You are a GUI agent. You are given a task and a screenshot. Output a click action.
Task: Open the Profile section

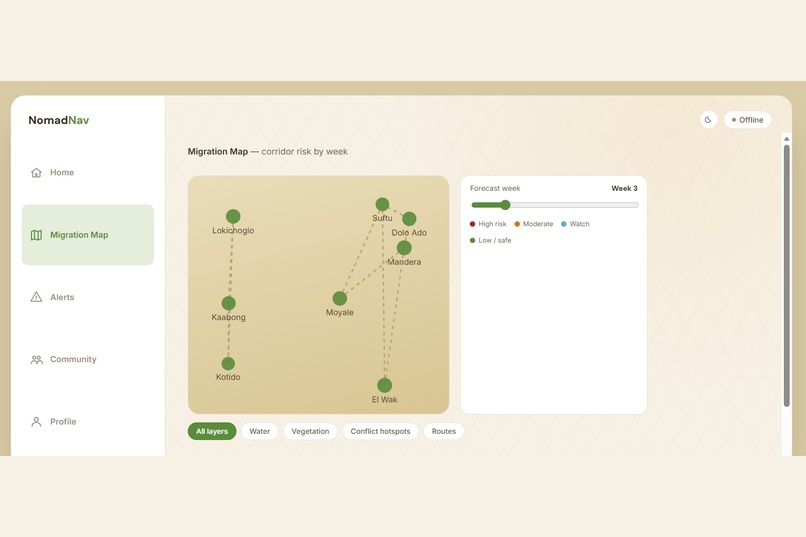88,421
